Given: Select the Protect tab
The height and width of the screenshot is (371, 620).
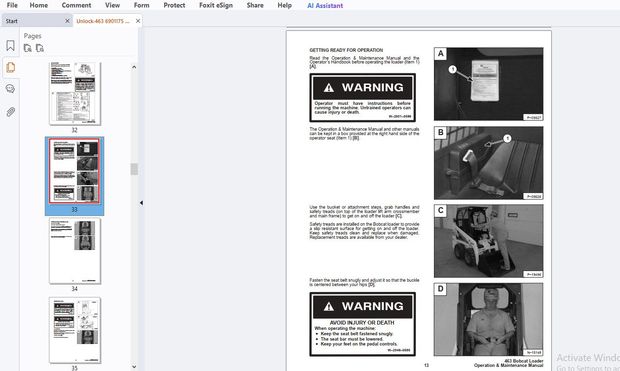Looking at the screenshot, I should click(174, 5).
